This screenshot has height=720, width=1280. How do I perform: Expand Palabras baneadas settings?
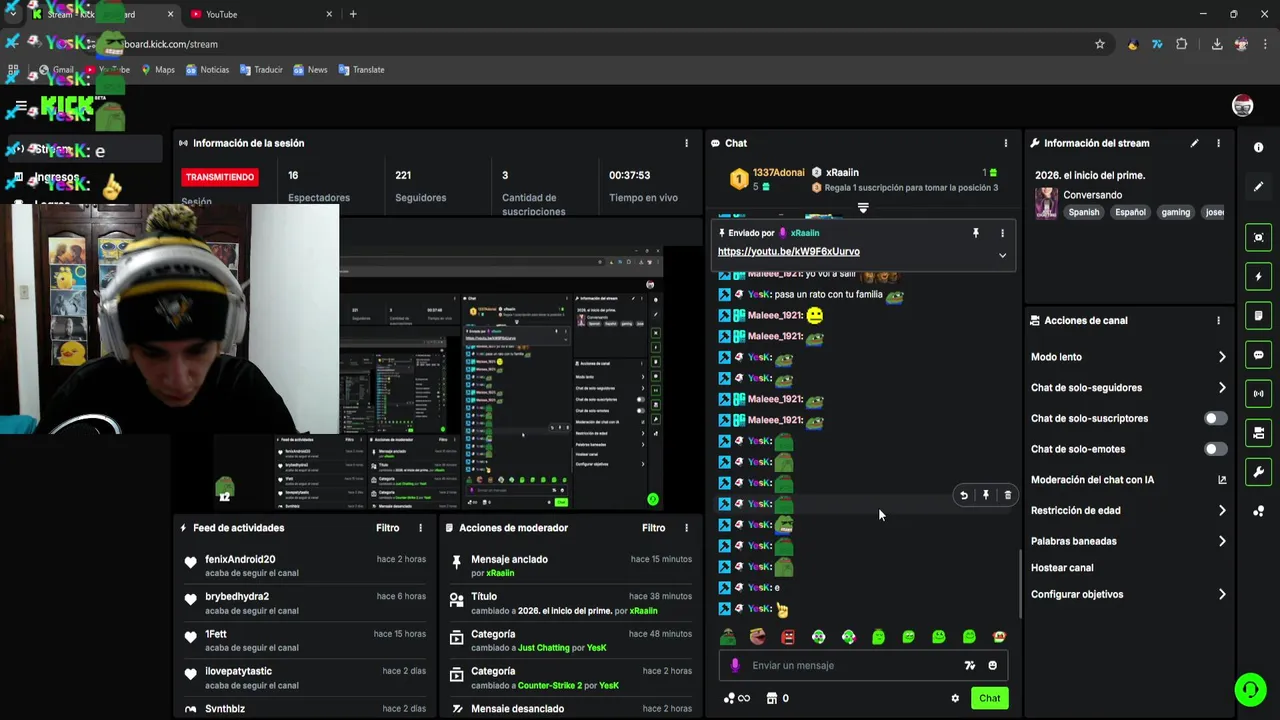(1222, 542)
